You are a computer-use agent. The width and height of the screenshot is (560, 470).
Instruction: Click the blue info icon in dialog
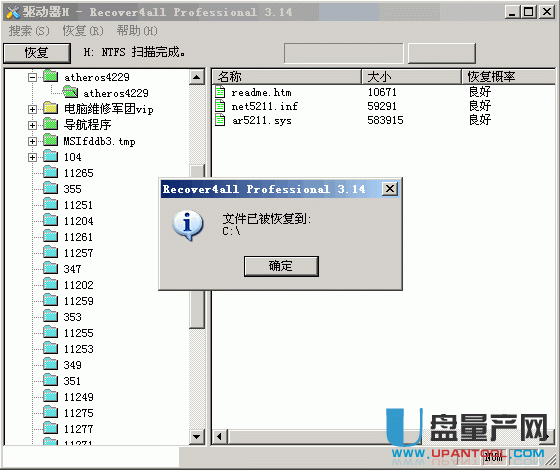tap(188, 225)
